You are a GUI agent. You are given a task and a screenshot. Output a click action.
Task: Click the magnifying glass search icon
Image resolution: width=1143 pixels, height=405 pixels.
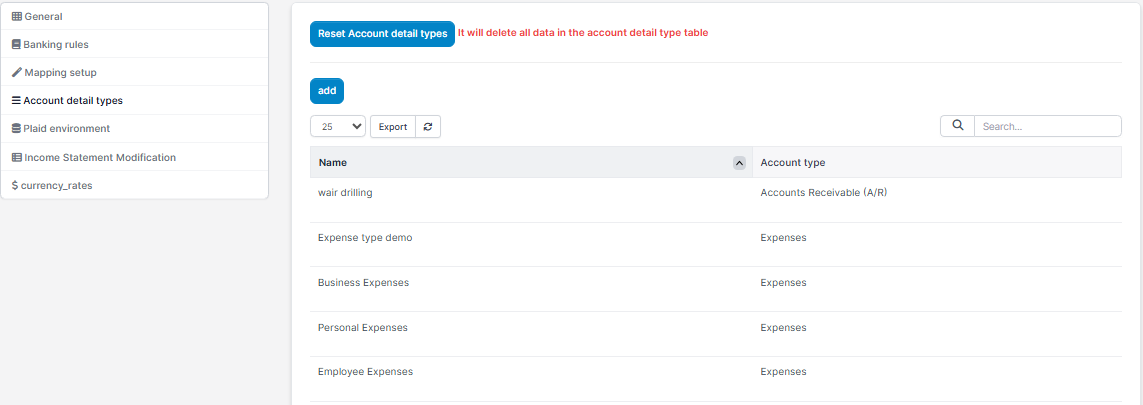(957, 126)
